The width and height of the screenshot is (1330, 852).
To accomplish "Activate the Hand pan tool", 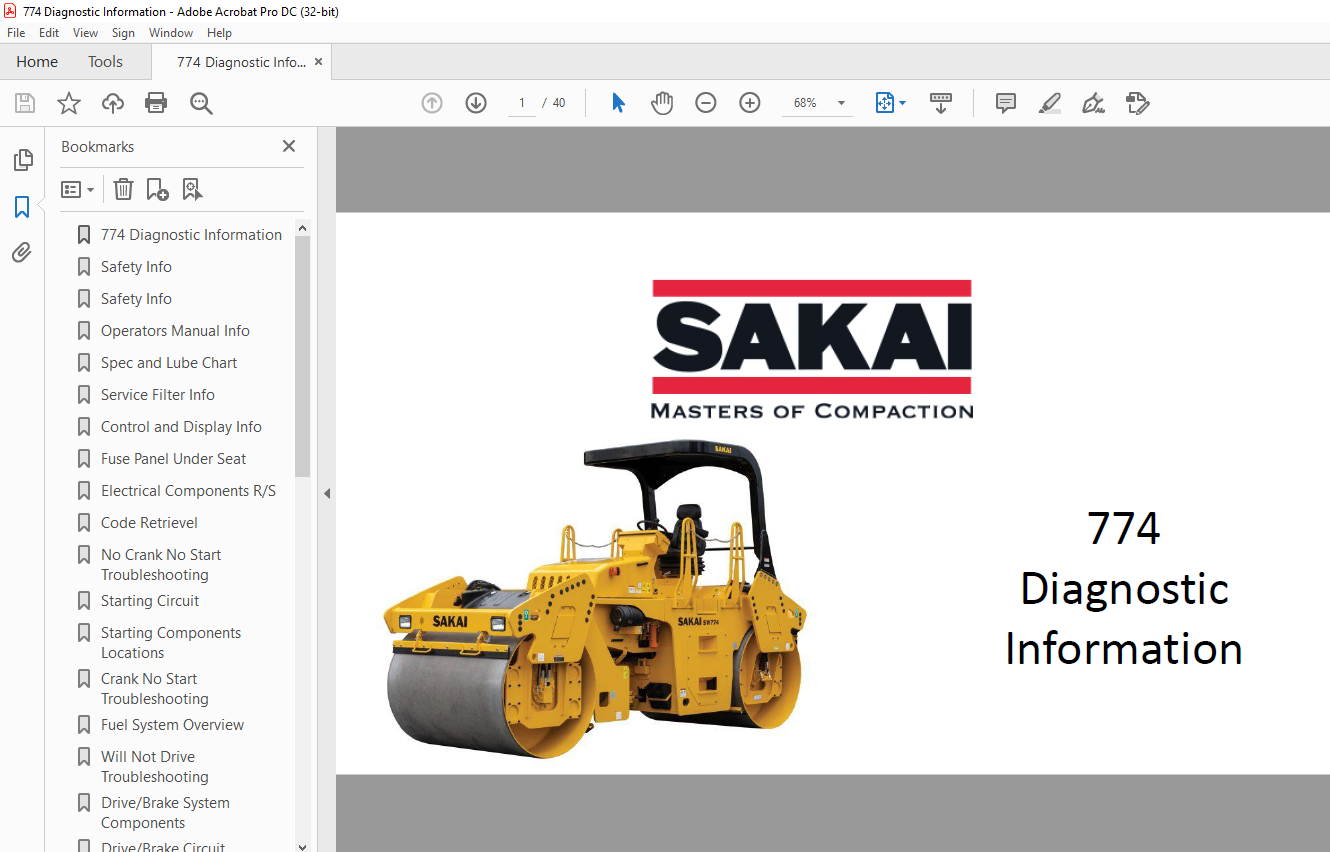I will coord(662,103).
